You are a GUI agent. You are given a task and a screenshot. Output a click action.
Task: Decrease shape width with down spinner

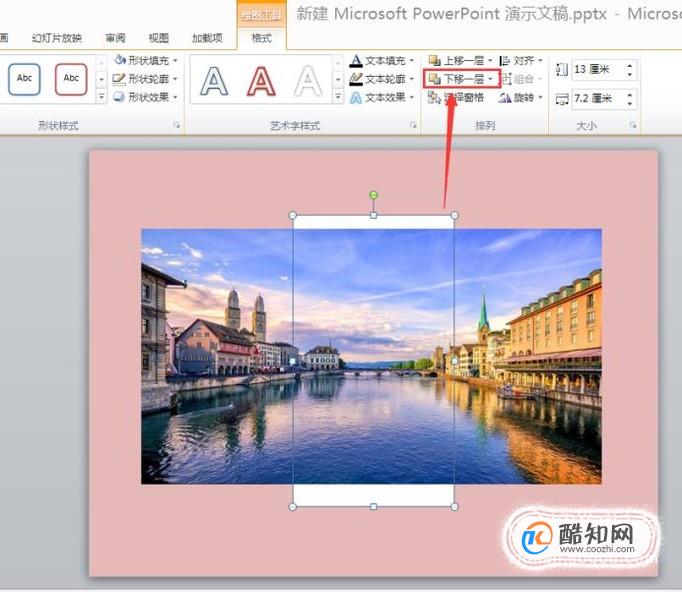(x=630, y=104)
